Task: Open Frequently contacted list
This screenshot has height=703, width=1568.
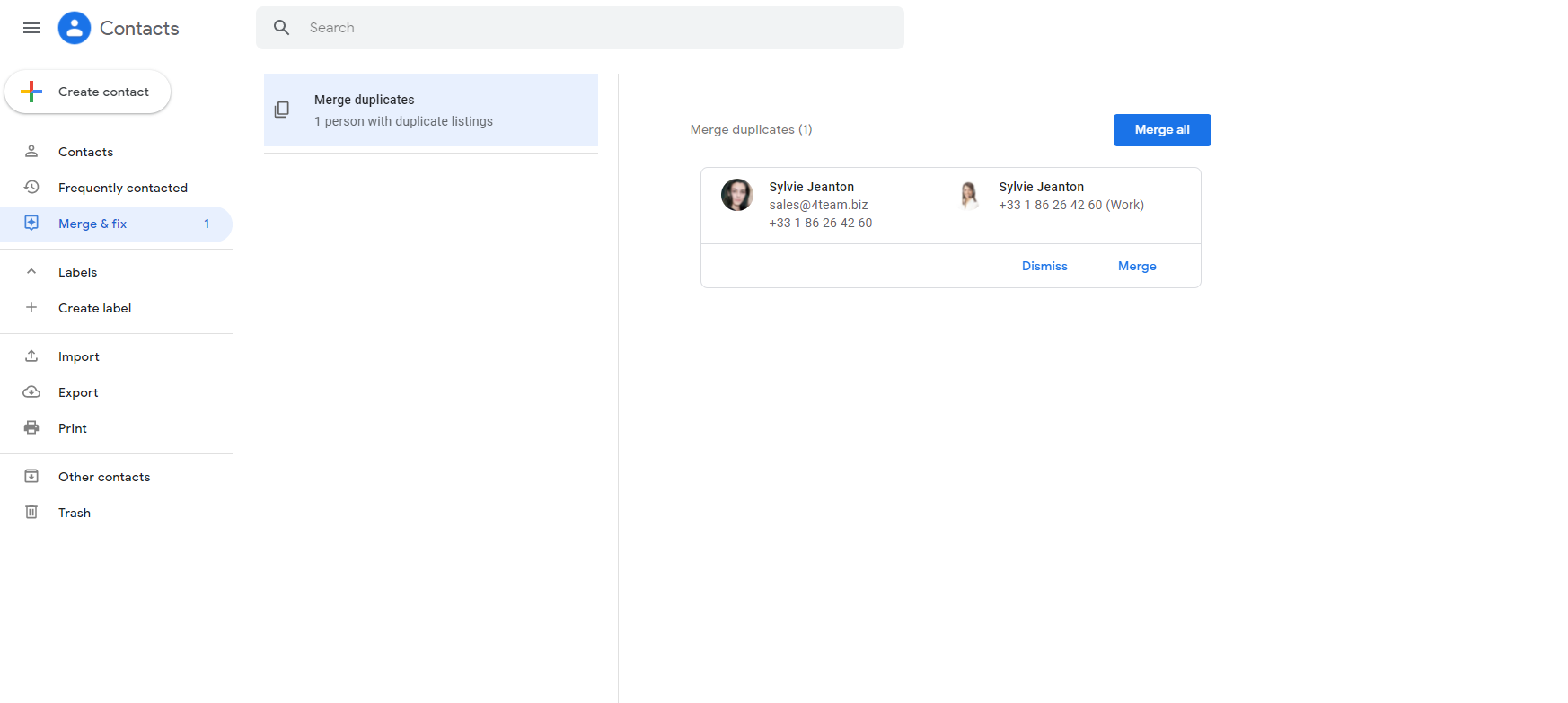Action: point(116,188)
